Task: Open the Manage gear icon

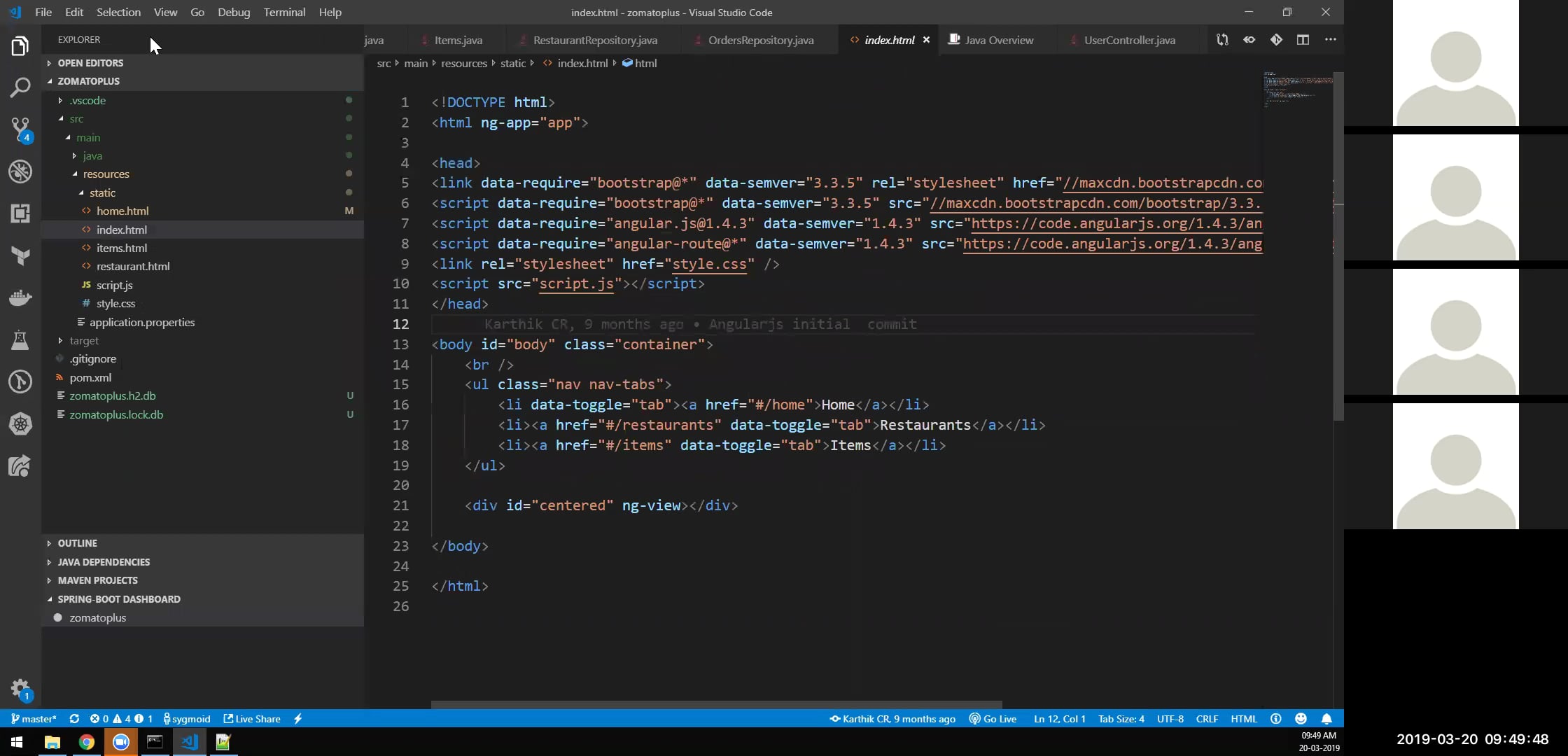Action: tap(20, 689)
